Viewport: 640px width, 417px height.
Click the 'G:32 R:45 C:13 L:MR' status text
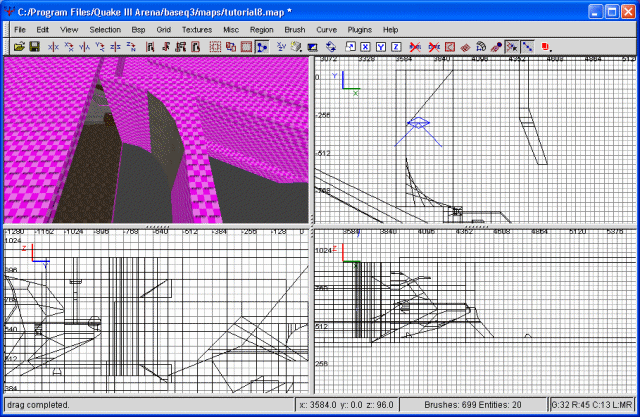click(x=592, y=405)
